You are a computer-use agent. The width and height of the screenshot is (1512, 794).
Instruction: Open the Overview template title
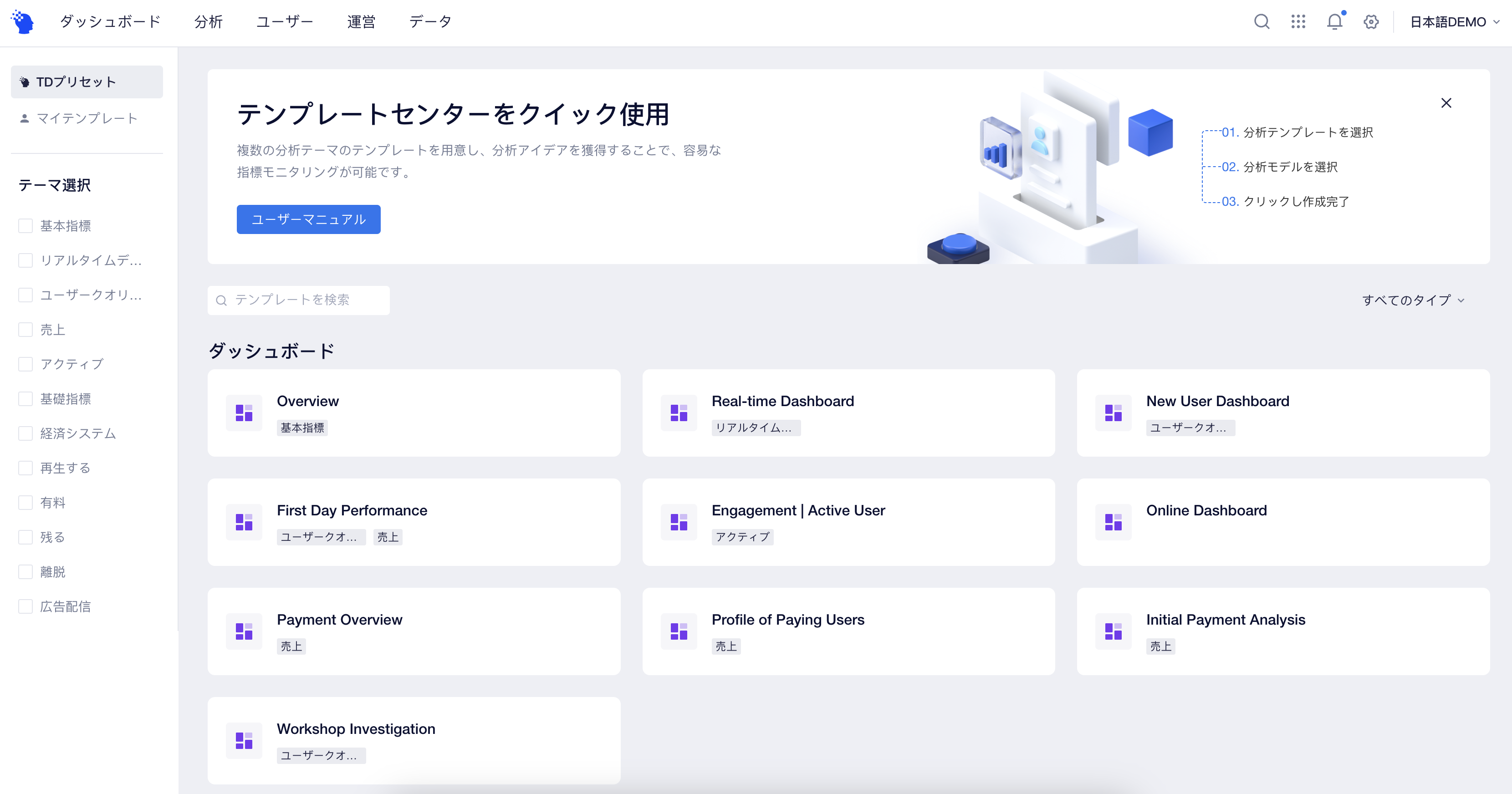click(x=307, y=402)
